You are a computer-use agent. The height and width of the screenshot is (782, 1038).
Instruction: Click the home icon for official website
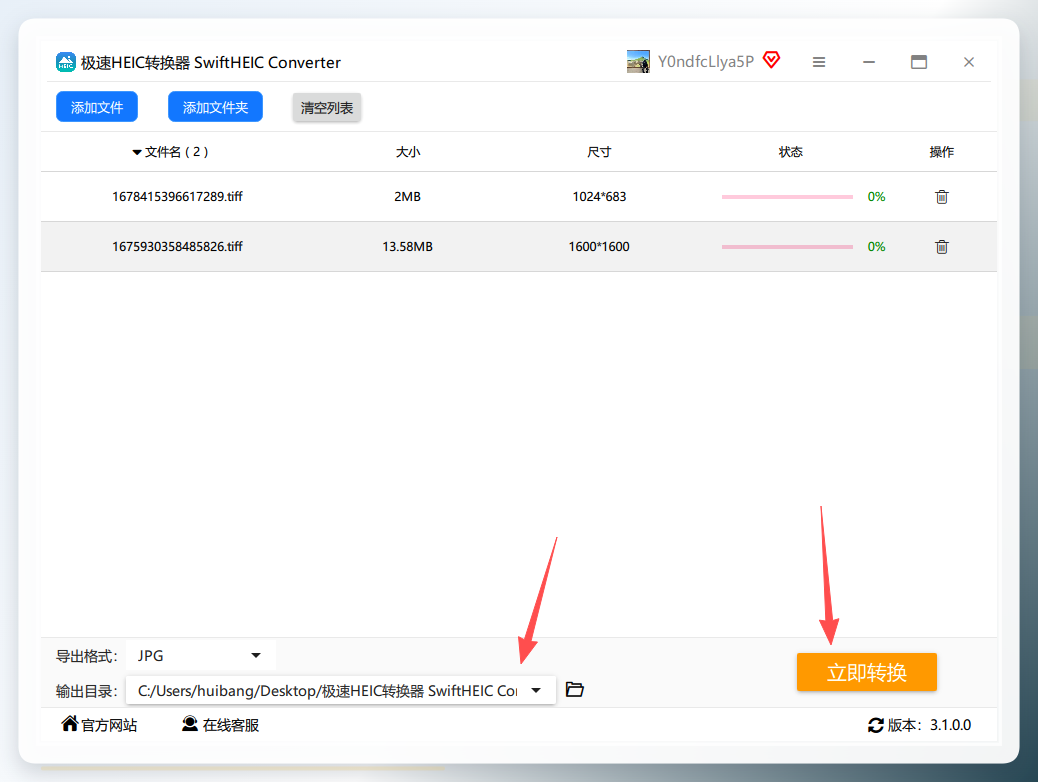[x=70, y=724]
